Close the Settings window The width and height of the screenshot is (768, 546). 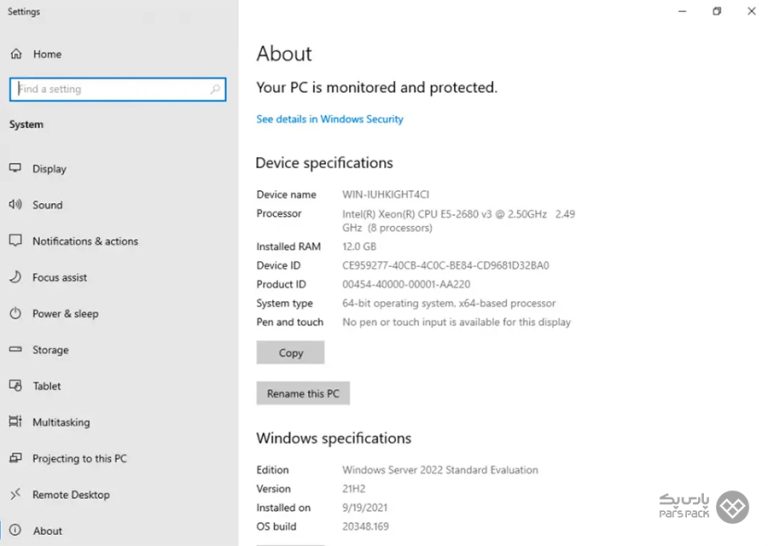[751, 11]
